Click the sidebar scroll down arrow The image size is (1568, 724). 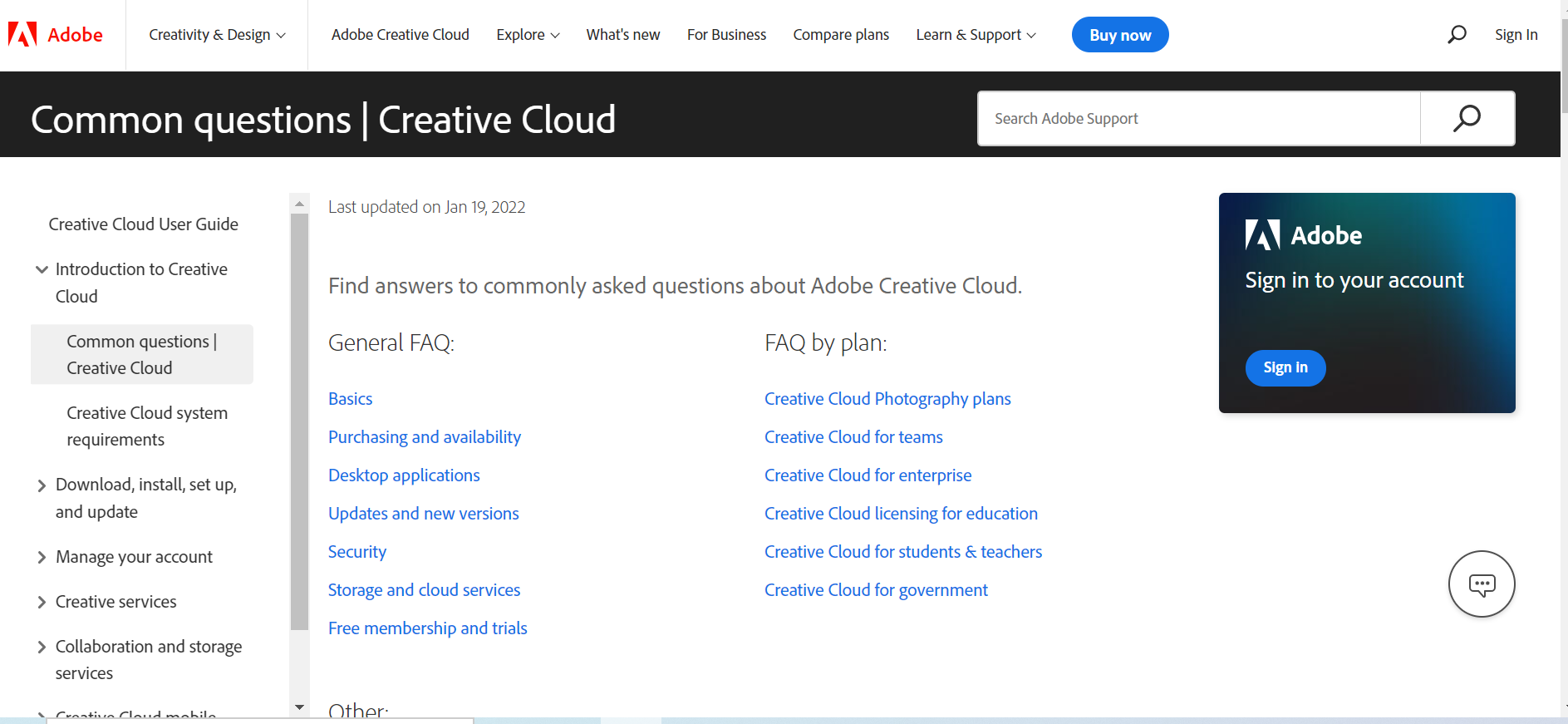coord(299,707)
